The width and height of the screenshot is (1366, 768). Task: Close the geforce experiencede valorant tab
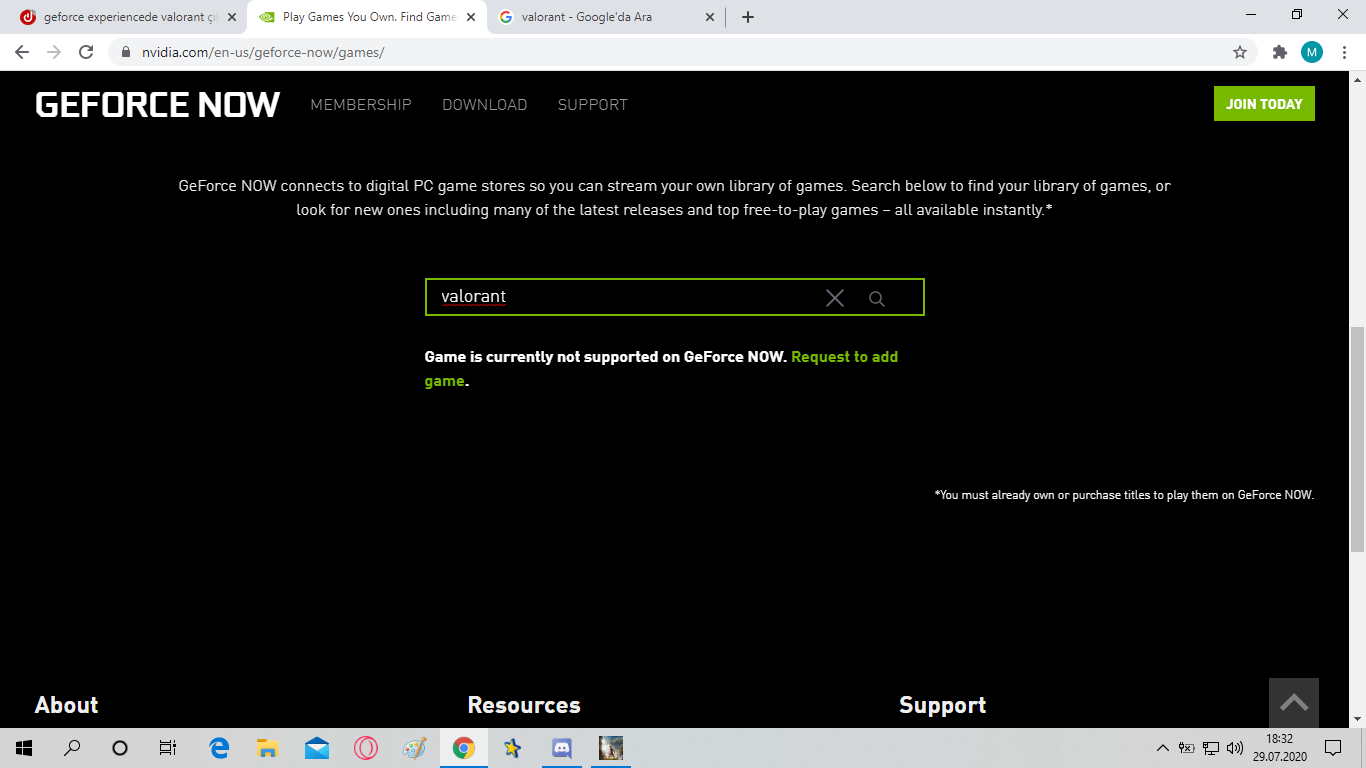point(232,17)
